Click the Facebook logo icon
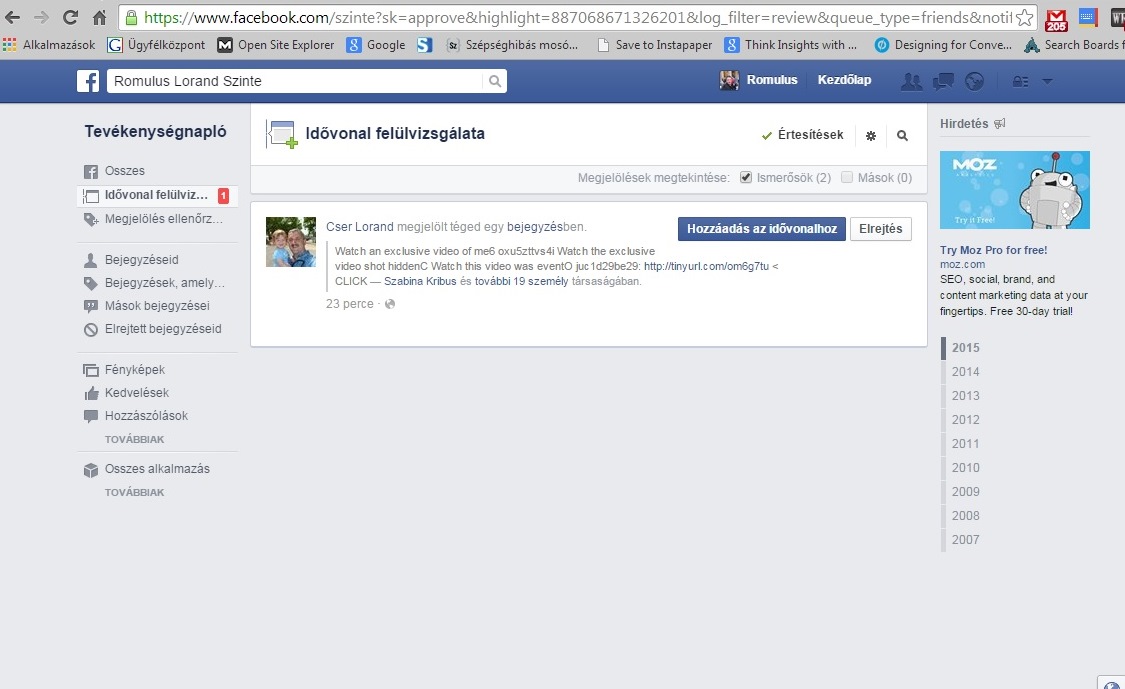Screen dimensions: 1125x689 coord(88,81)
